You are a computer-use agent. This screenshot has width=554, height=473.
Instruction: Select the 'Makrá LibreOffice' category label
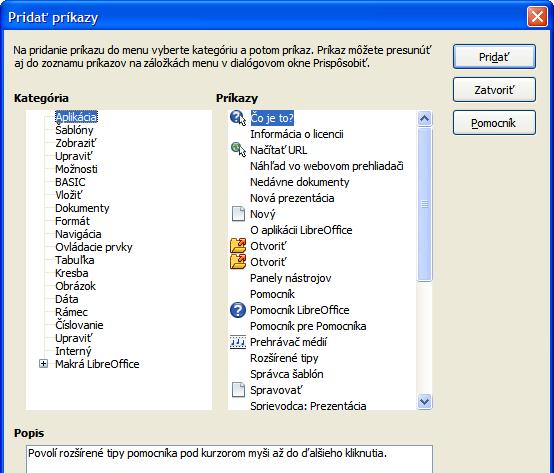tap(98, 364)
